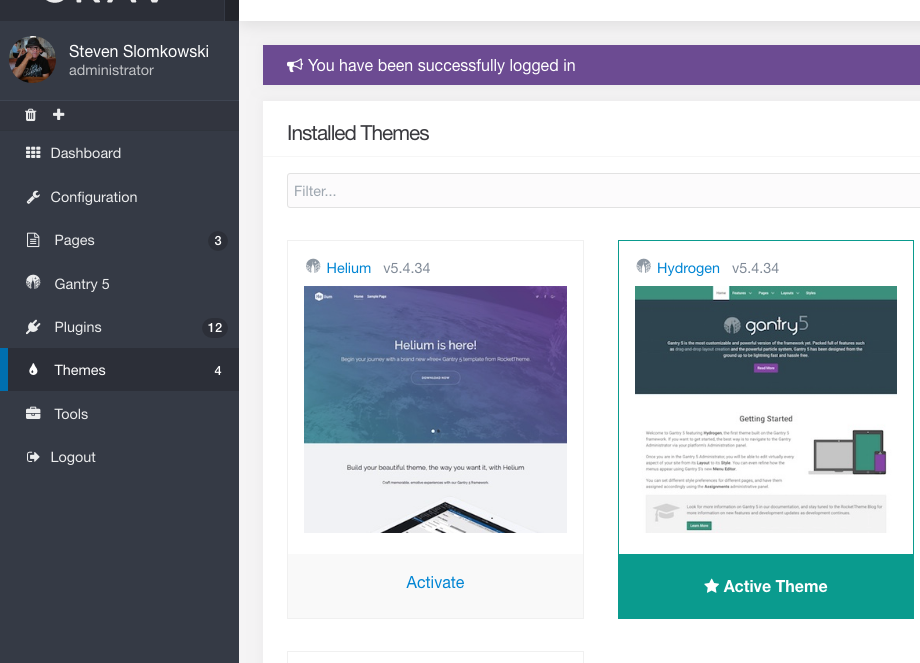Click the Helium version v5.4.34 text

click(x=407, y=268)
